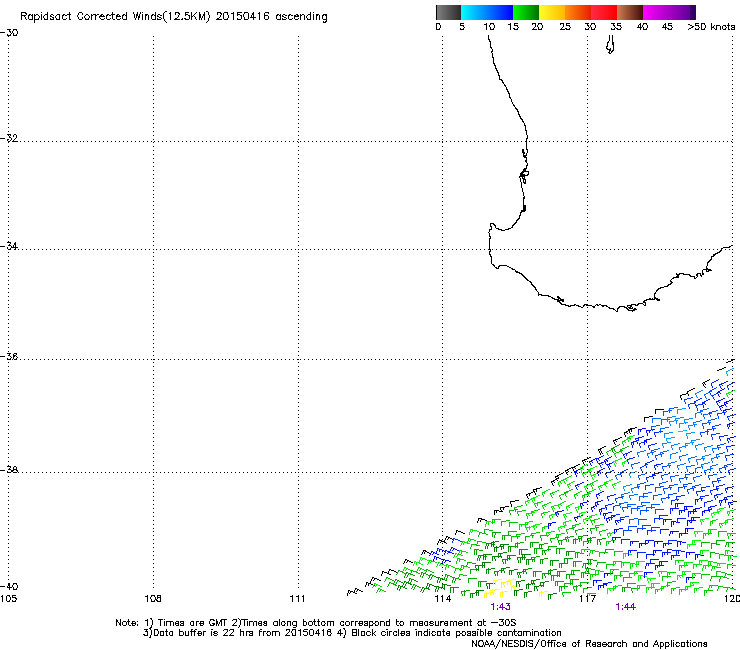
Task: Click the '>50 knots' legend label
Action: [711, 27]
